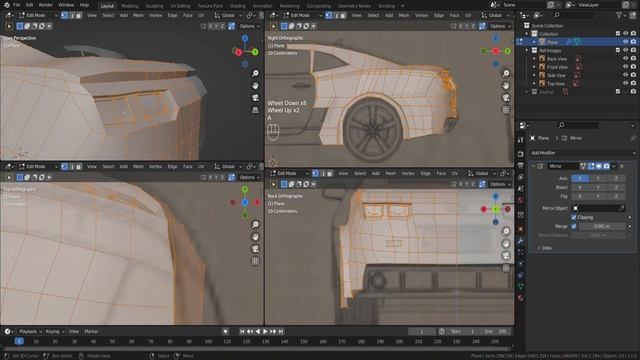The height and width of the screenshot is (360, 640).
Task: Enable Bisect X button
Action: coord(580,187)
